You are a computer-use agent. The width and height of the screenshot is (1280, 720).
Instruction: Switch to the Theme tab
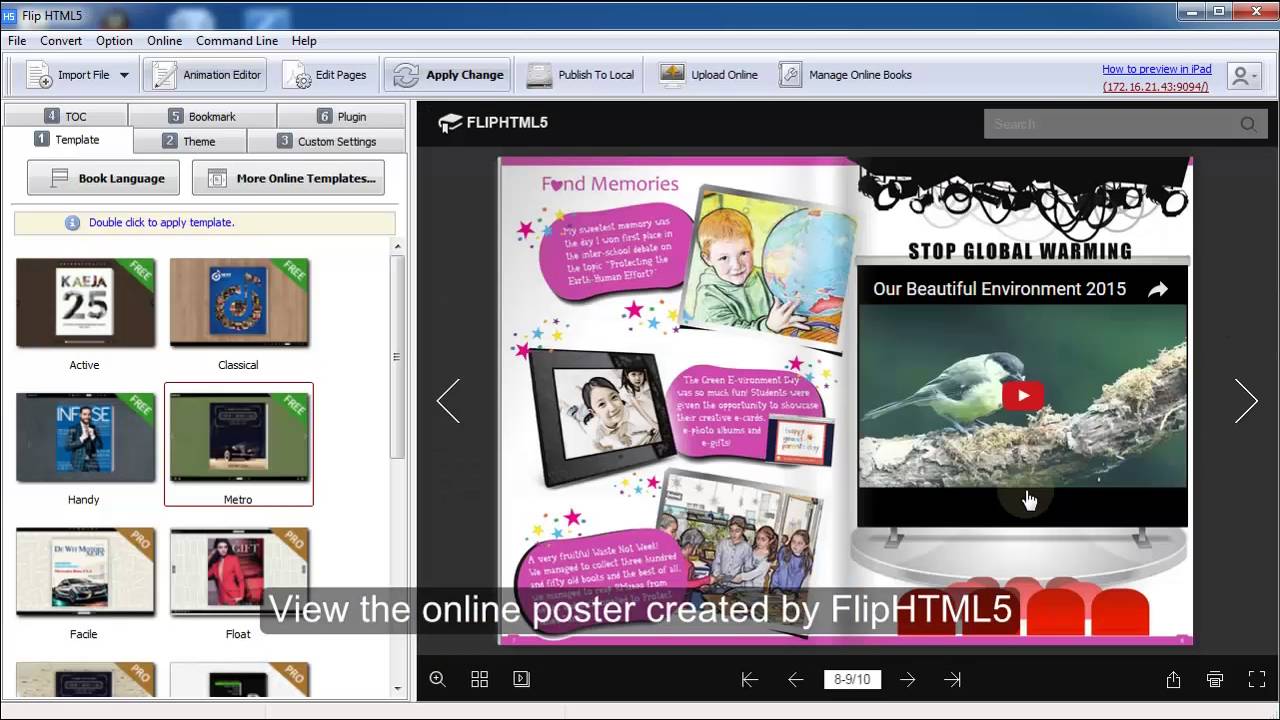tap(189, 141)
